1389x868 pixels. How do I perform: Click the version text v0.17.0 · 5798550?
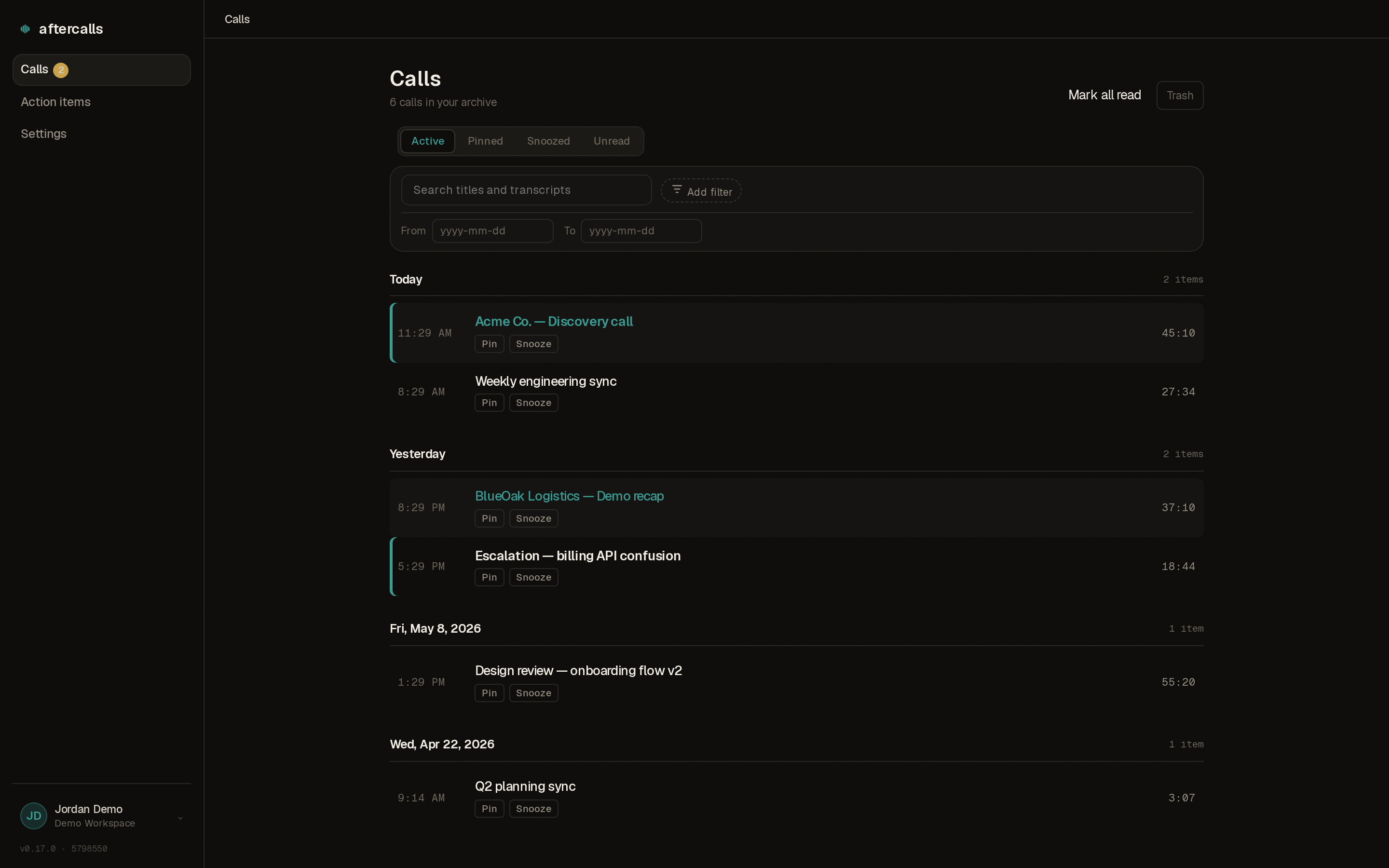tap(64, 849)
